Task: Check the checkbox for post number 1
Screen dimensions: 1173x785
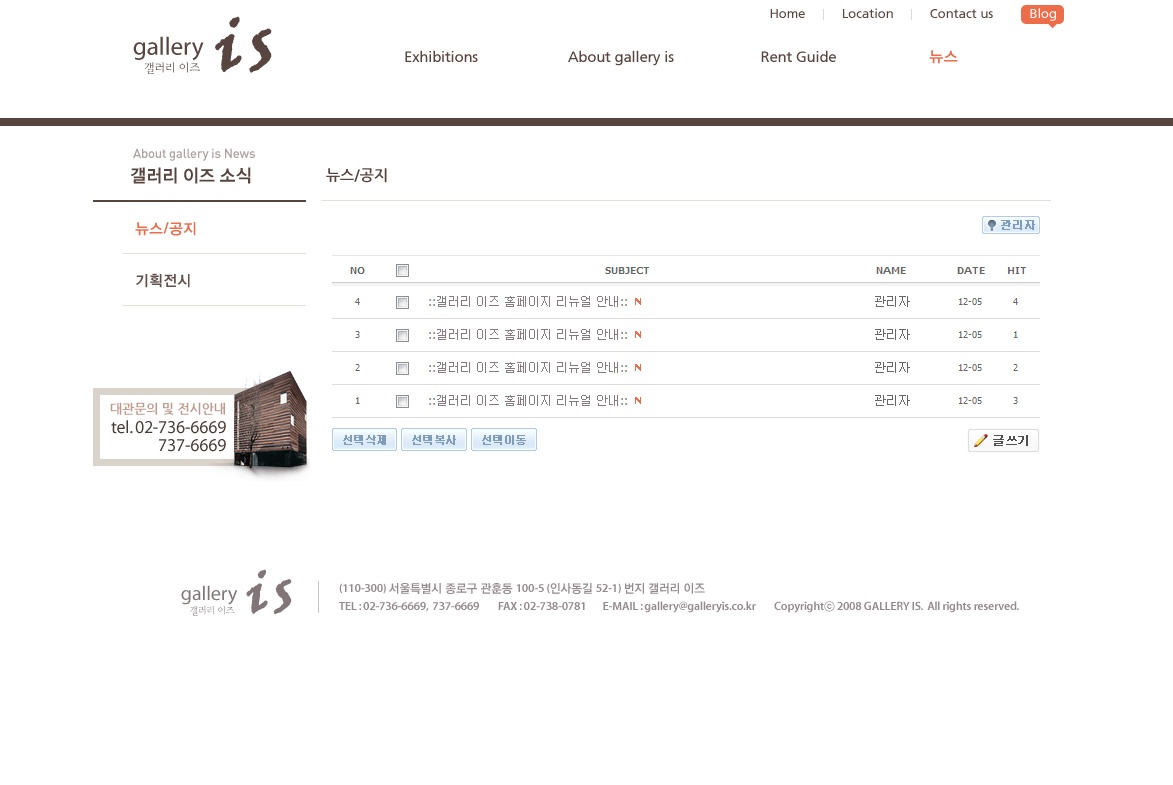Action: (402, 401)
